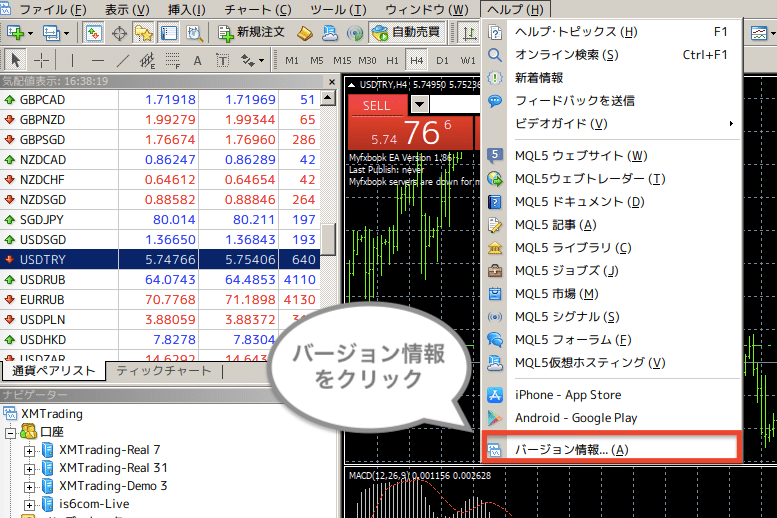Toggle the Navigator star-folder icon
The width and height of the screenshot is (777, 518).
143,33
